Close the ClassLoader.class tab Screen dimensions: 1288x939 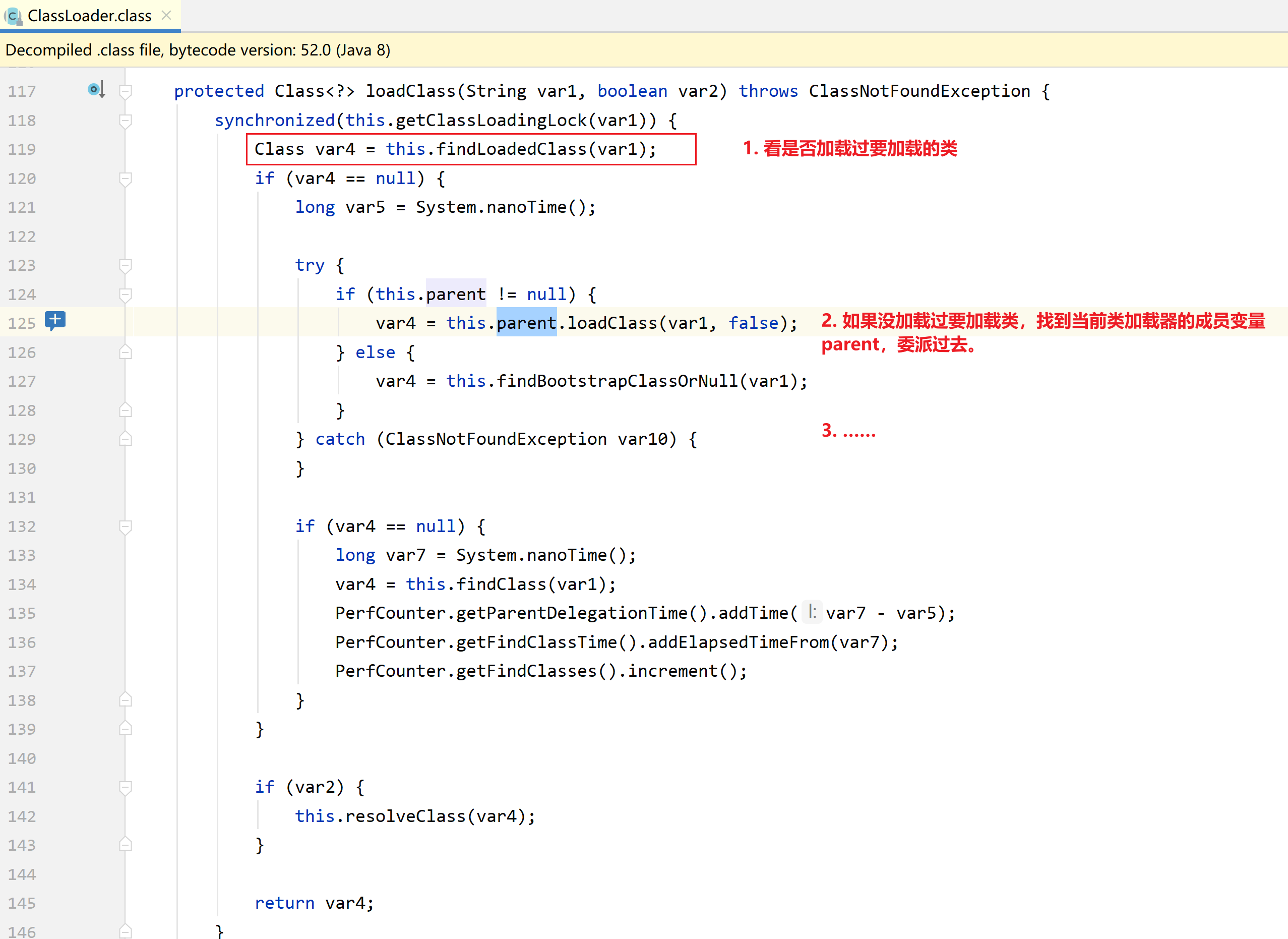[166, 15]
